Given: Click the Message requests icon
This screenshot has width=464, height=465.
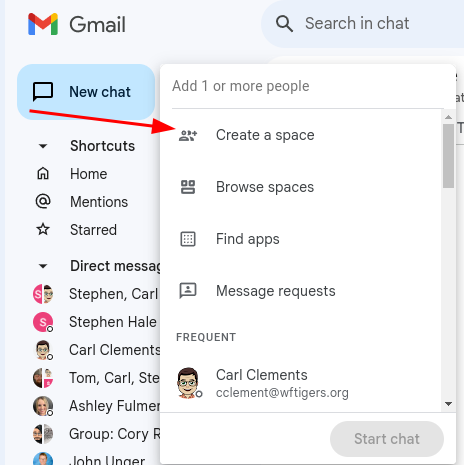Looking at the screenshot, I should pos(188,291).
